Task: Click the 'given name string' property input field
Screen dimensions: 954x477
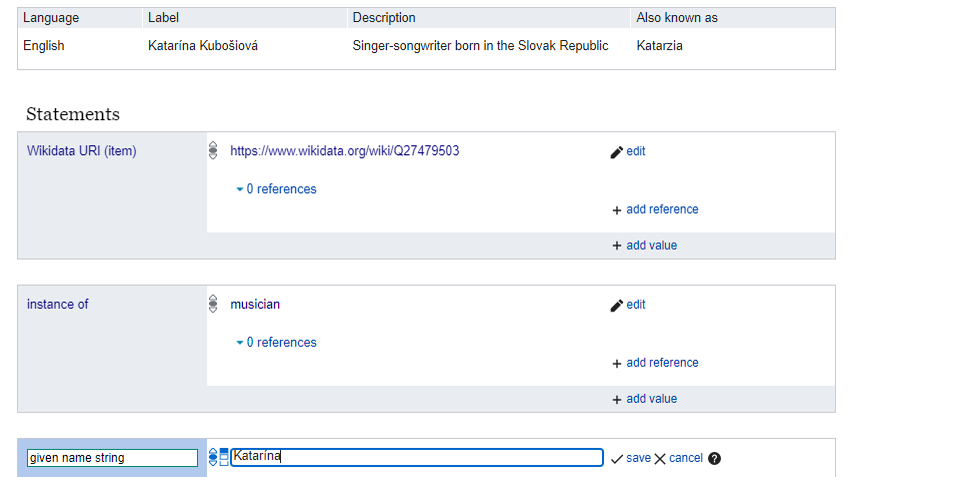Action: 112,458
